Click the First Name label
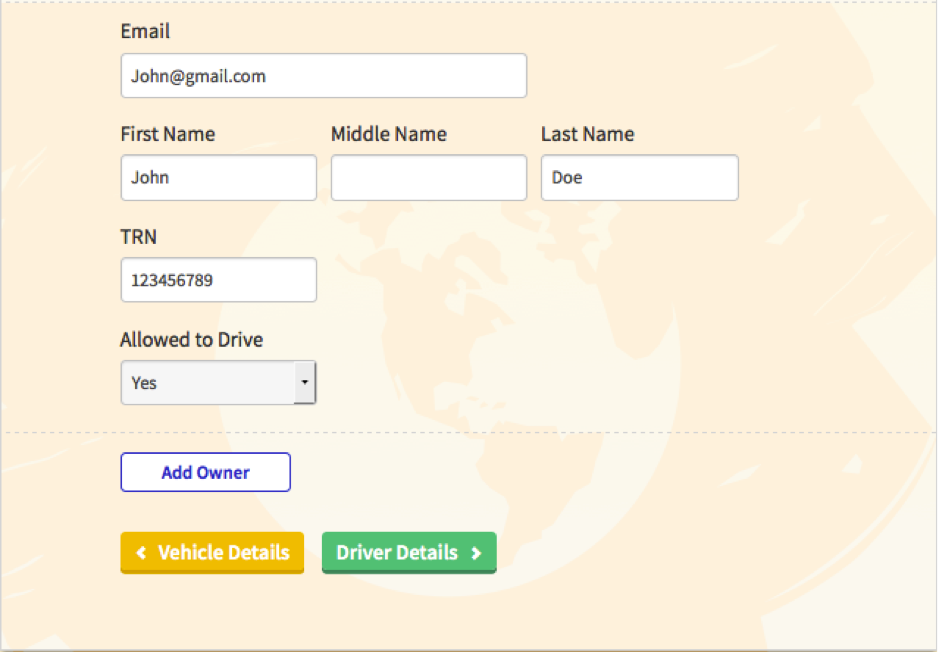This screenshot has width=938, height=653. 167,134
